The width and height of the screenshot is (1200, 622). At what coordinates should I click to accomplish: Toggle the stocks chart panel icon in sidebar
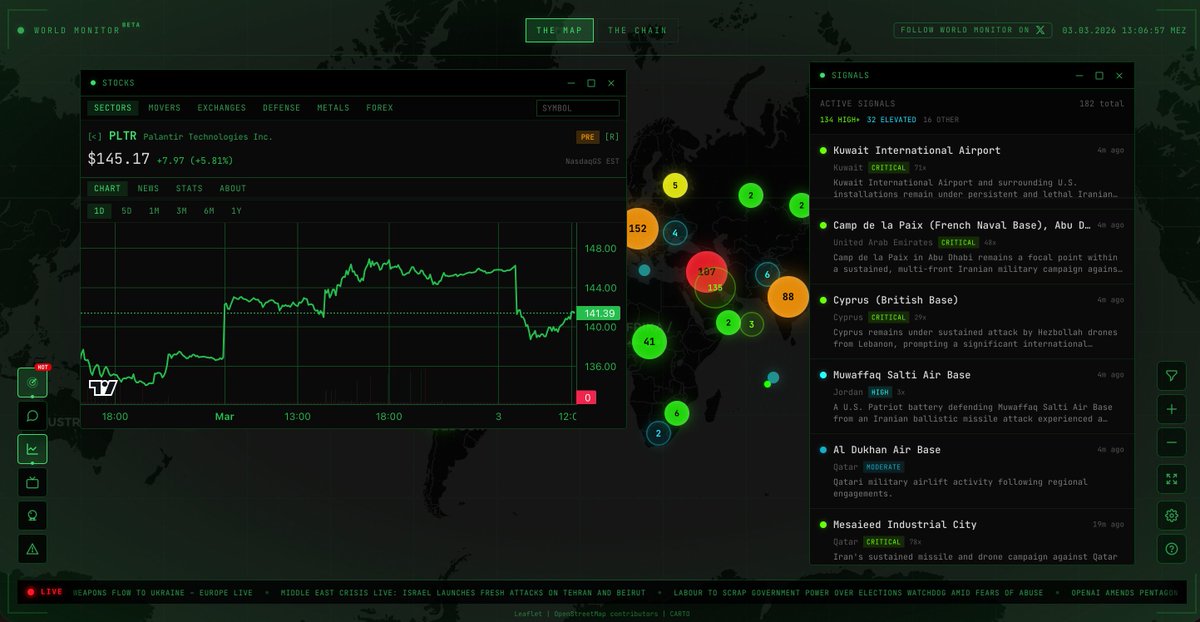coord(32,449)
